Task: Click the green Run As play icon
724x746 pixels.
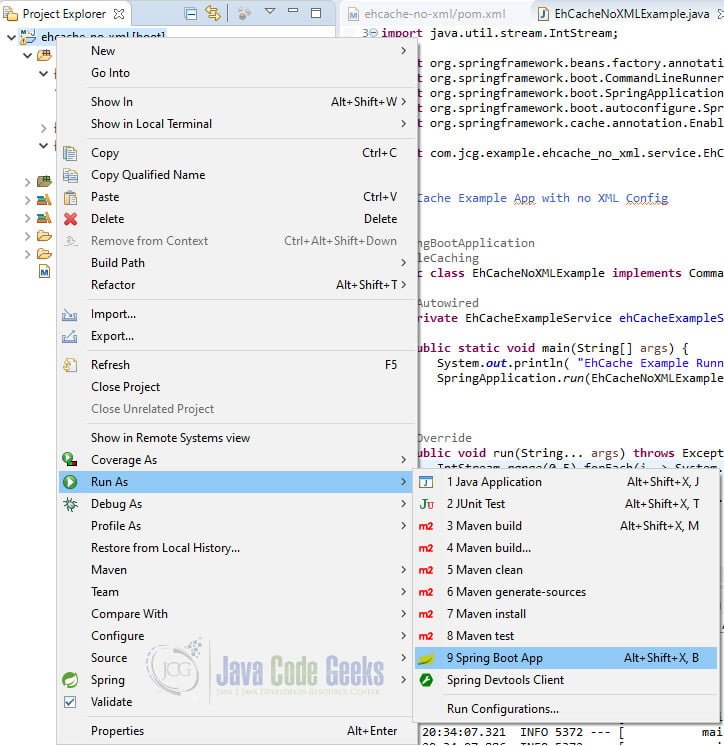Action: [70, 482]
